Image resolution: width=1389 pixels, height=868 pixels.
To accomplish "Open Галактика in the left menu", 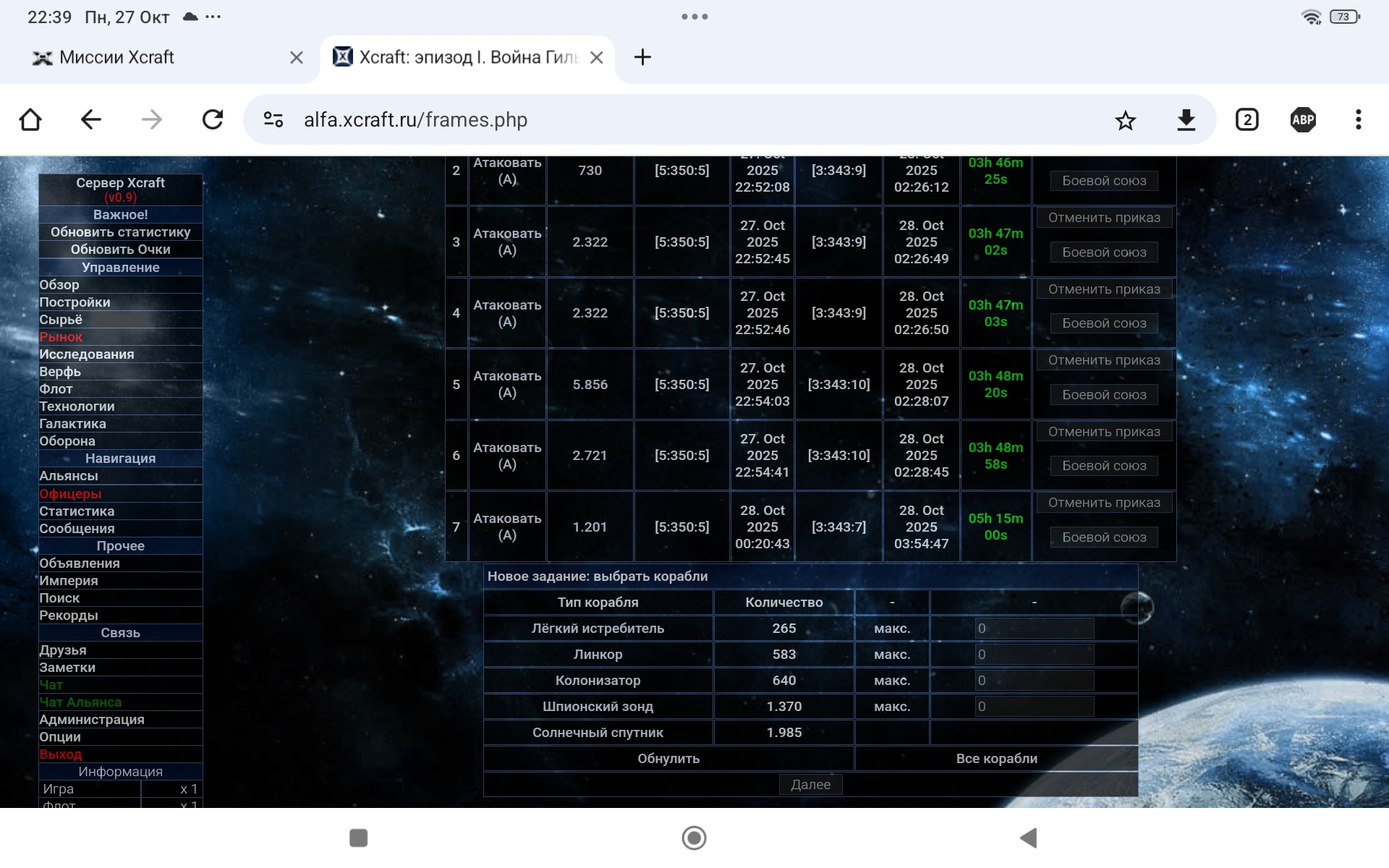I will (x=72, y=424).
